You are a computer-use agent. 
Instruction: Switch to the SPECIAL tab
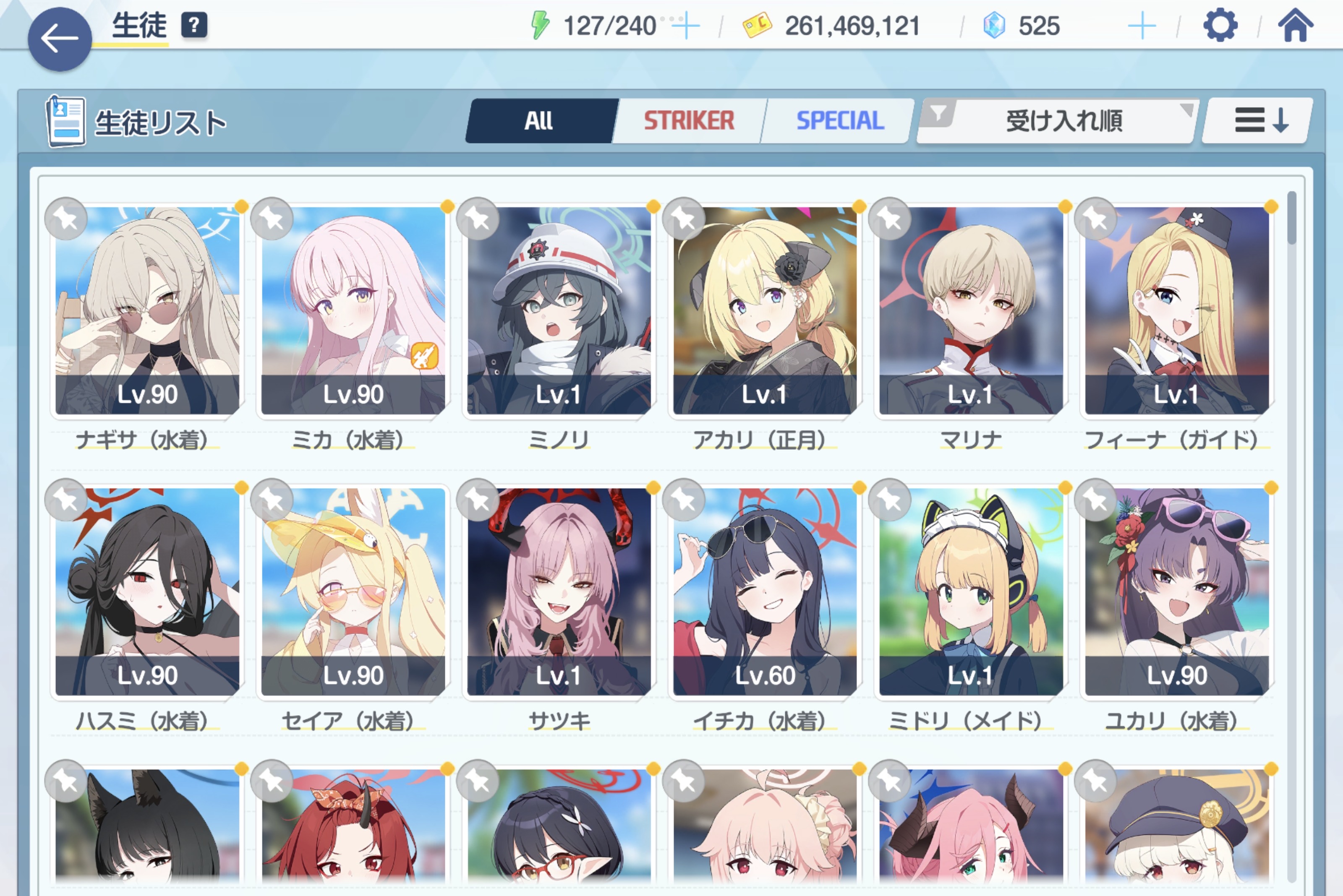click(839, 120)
